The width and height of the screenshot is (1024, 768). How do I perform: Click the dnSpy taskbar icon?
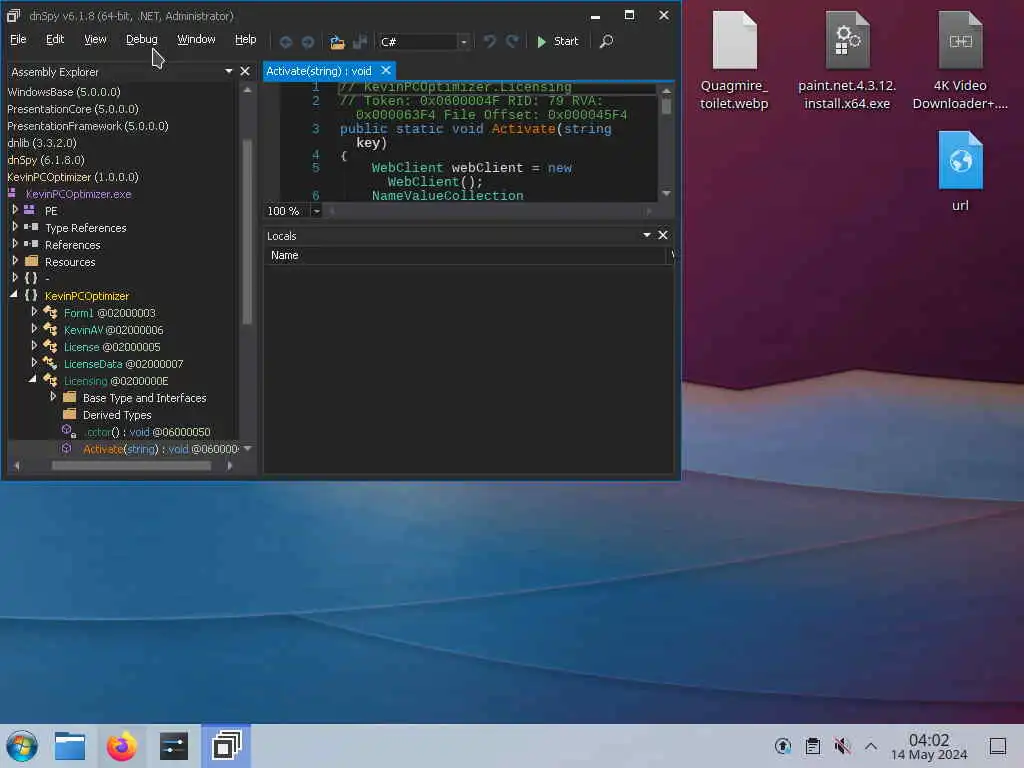click(226, 746)
